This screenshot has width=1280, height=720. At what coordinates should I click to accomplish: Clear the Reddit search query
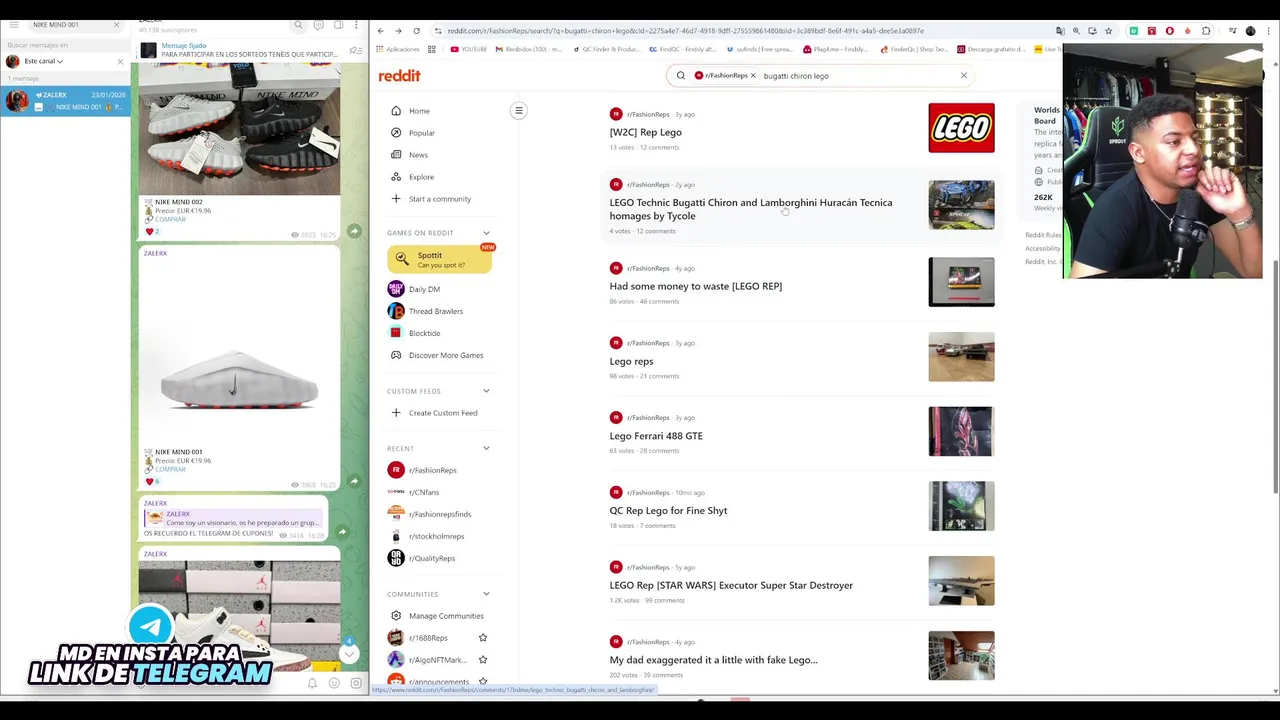964,76
